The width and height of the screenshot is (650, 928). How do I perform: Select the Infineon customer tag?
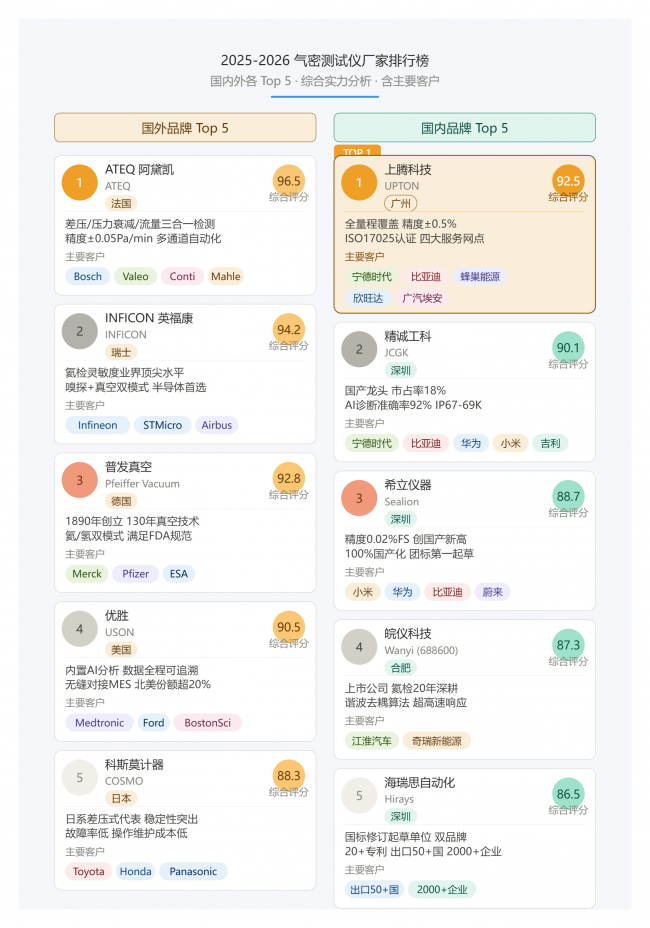98,425
